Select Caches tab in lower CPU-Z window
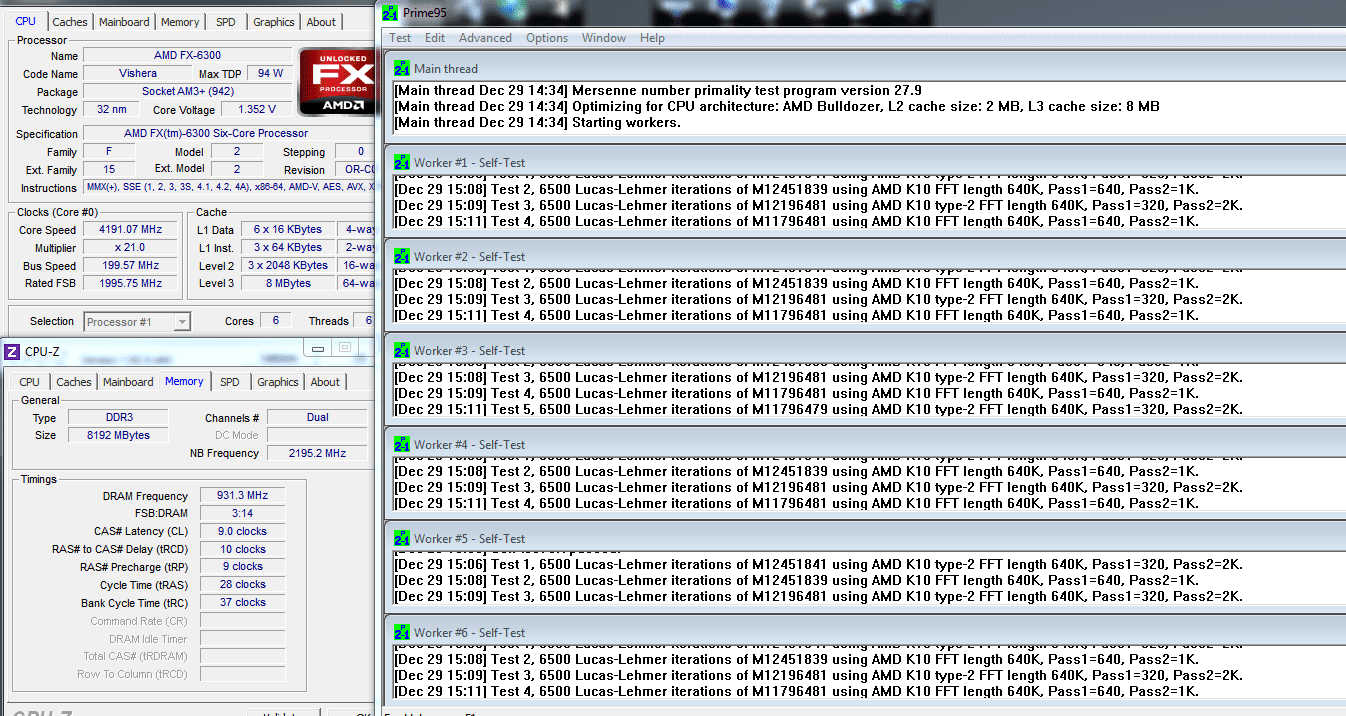The height and width of the screenshot is (716, 1346). click(x=74, y=382)
